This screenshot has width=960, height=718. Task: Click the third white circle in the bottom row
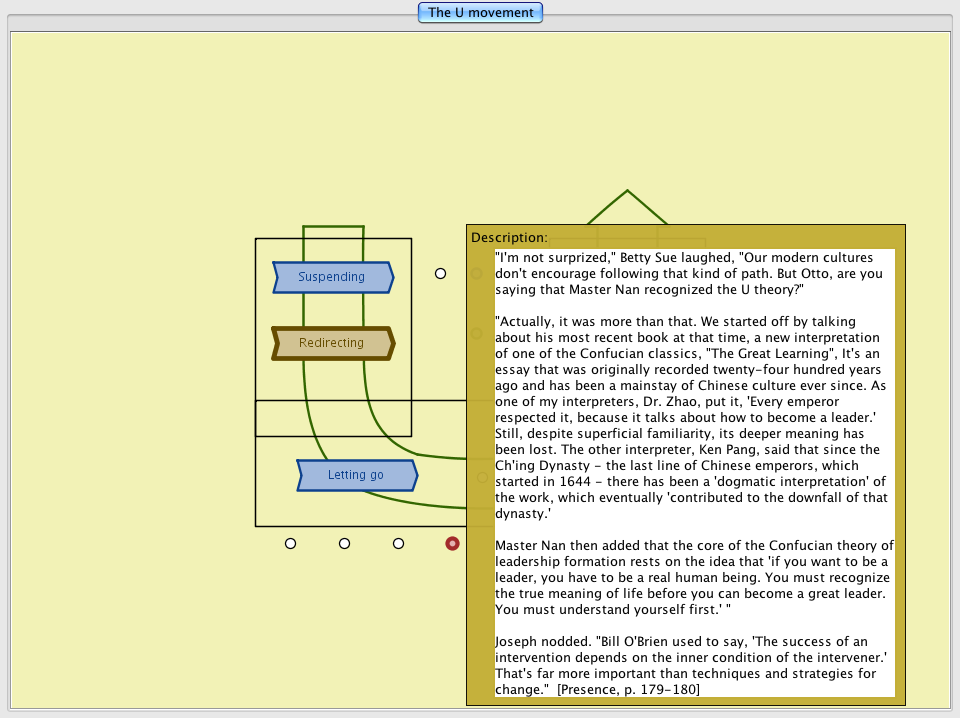398,543
